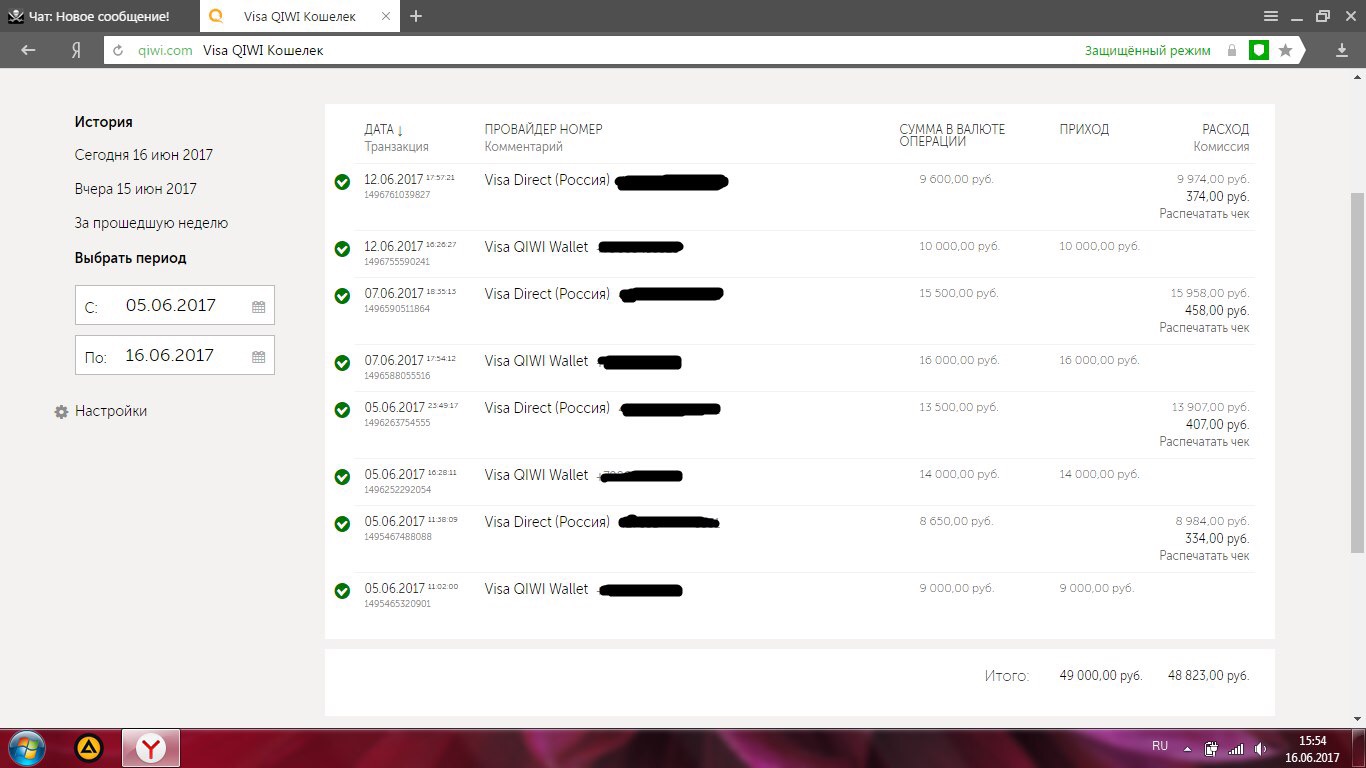The image size is (1366, 768).
Task: Open the Windows Start button
Action: pos(27,747)
